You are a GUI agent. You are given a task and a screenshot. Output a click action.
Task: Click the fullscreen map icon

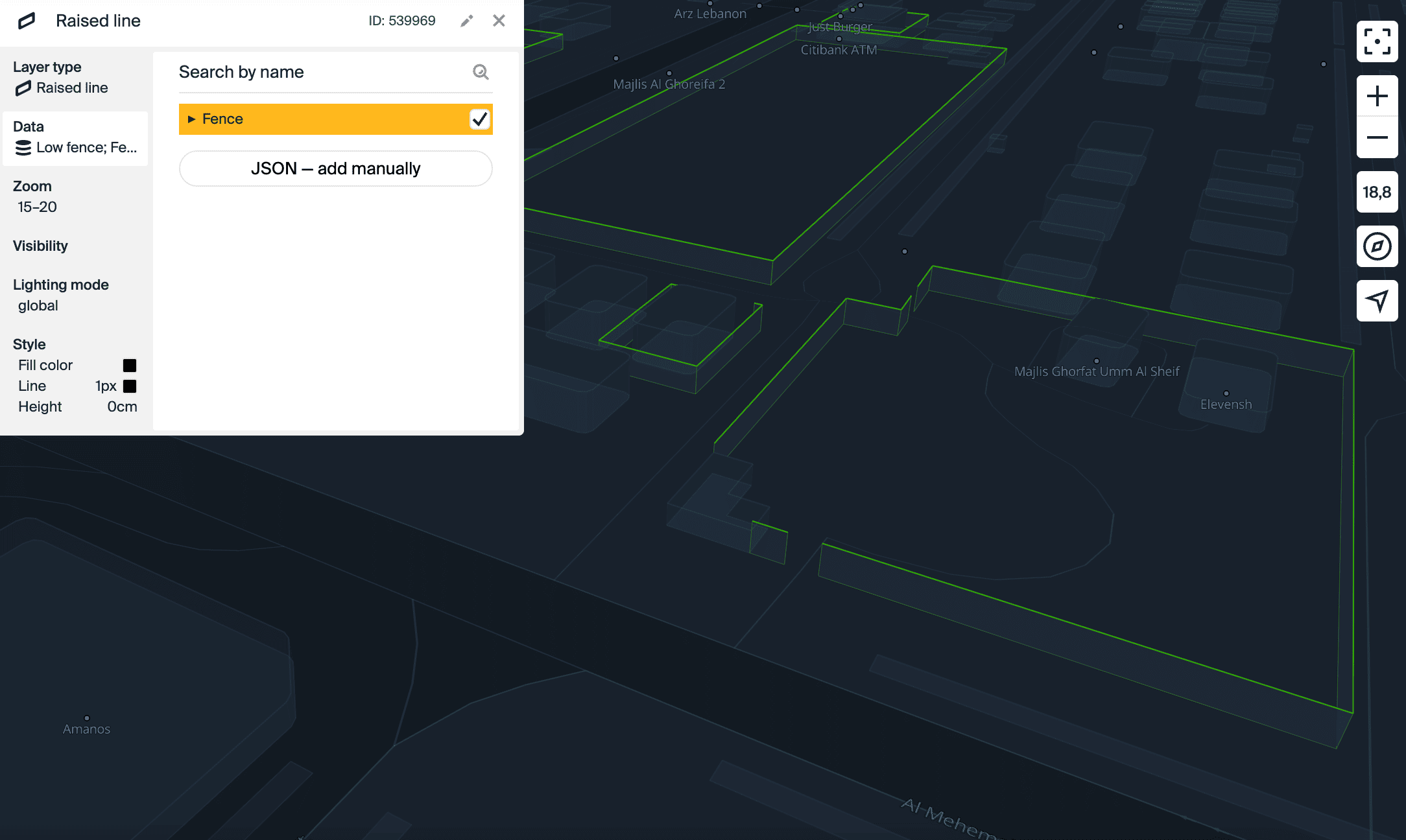(1377, 41)
